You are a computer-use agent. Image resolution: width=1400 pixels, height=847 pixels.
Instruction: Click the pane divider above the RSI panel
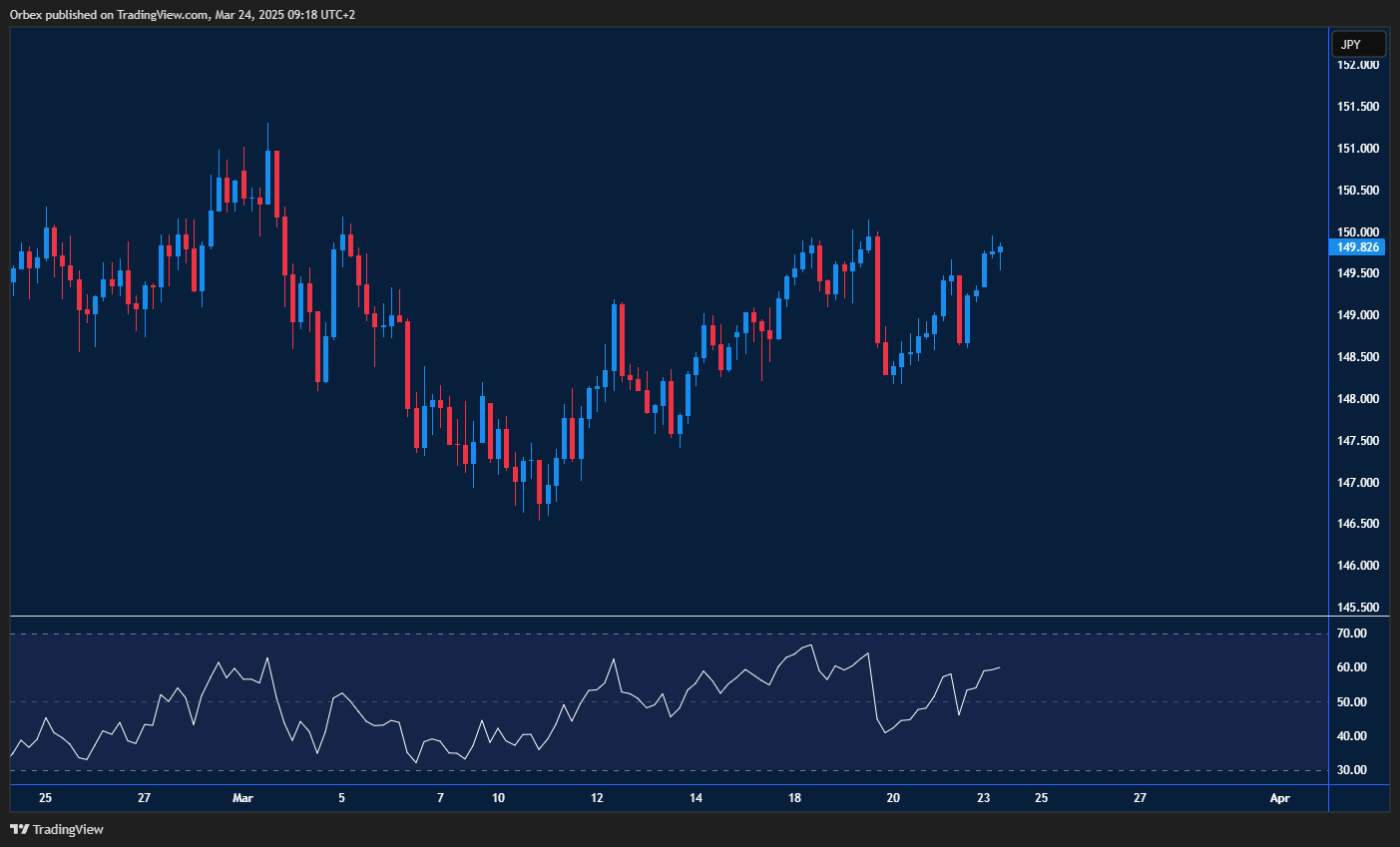click(x=669, y=617)
